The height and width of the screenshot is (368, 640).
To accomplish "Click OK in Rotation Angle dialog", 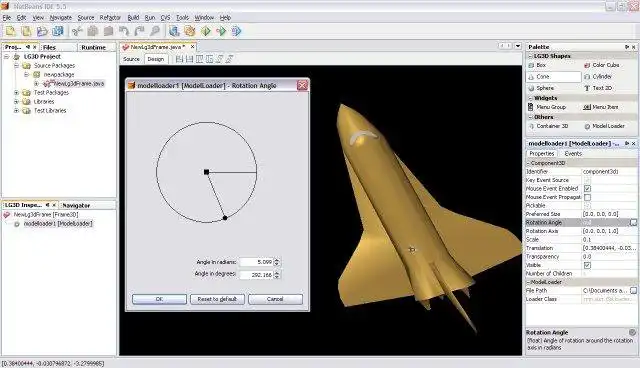I will pos(159,299).
